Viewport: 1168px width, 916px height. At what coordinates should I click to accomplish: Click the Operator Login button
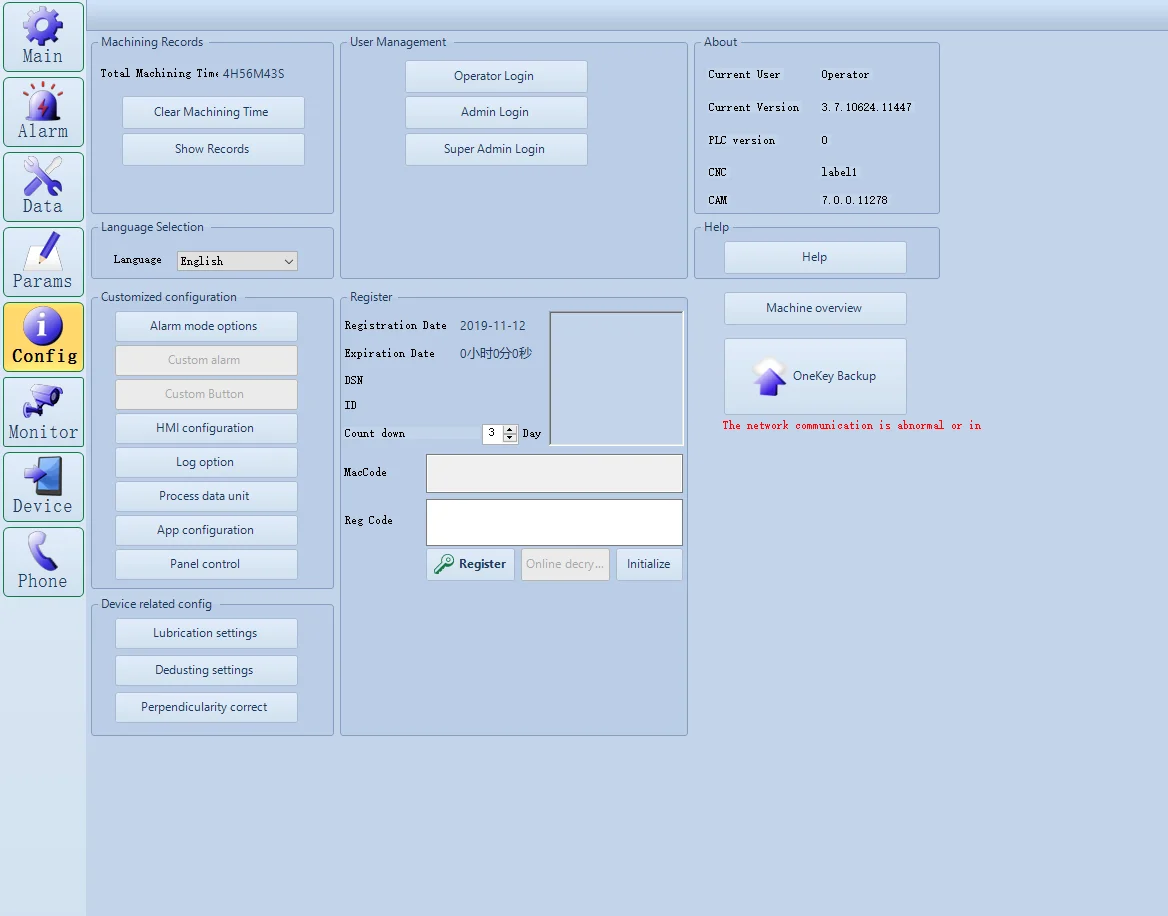pyautogui.click(x=496, y=76)
